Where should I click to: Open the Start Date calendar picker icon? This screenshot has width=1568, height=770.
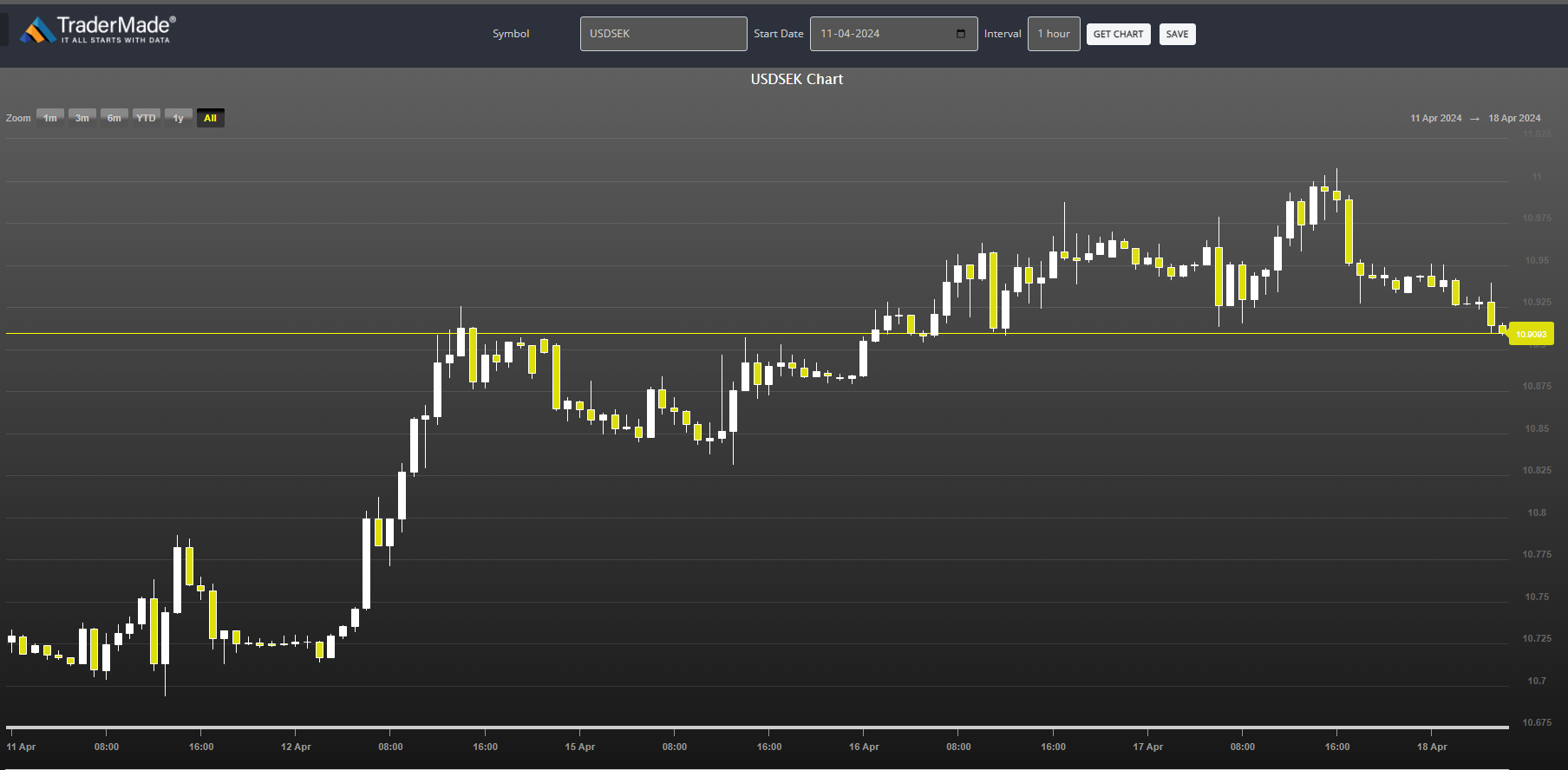coord(961,34)
